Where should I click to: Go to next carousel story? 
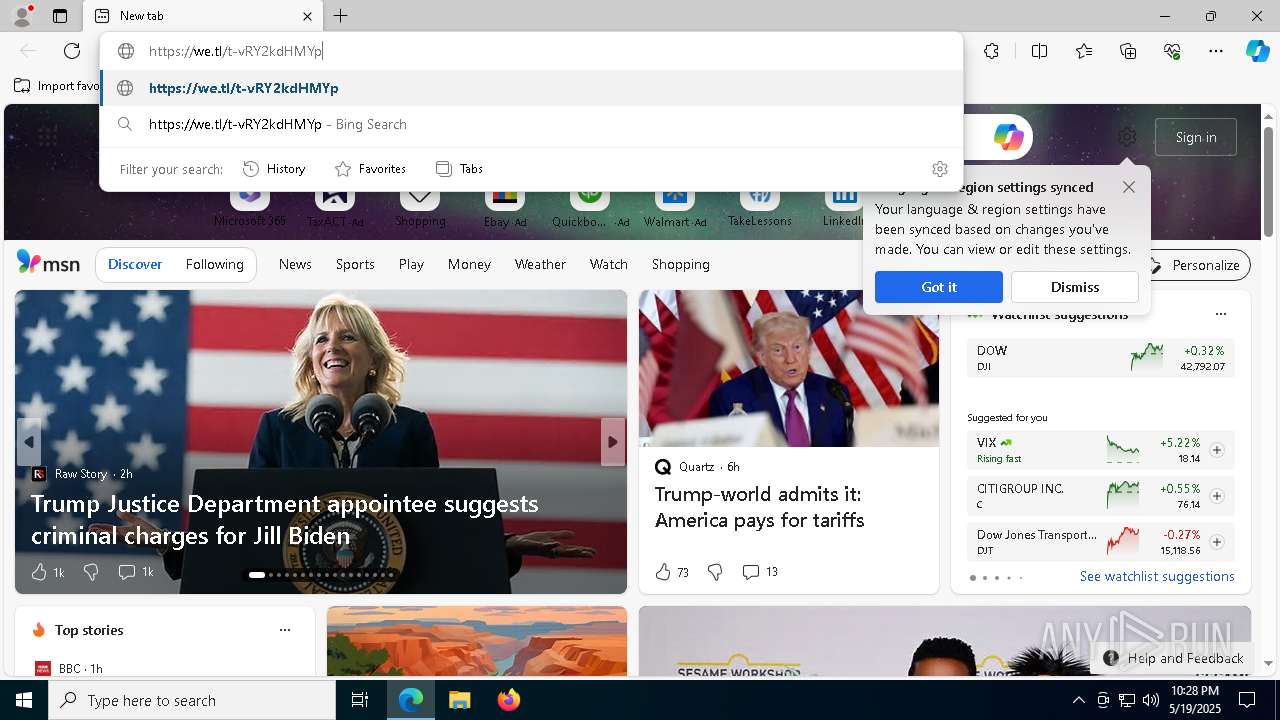pos(613,442)
